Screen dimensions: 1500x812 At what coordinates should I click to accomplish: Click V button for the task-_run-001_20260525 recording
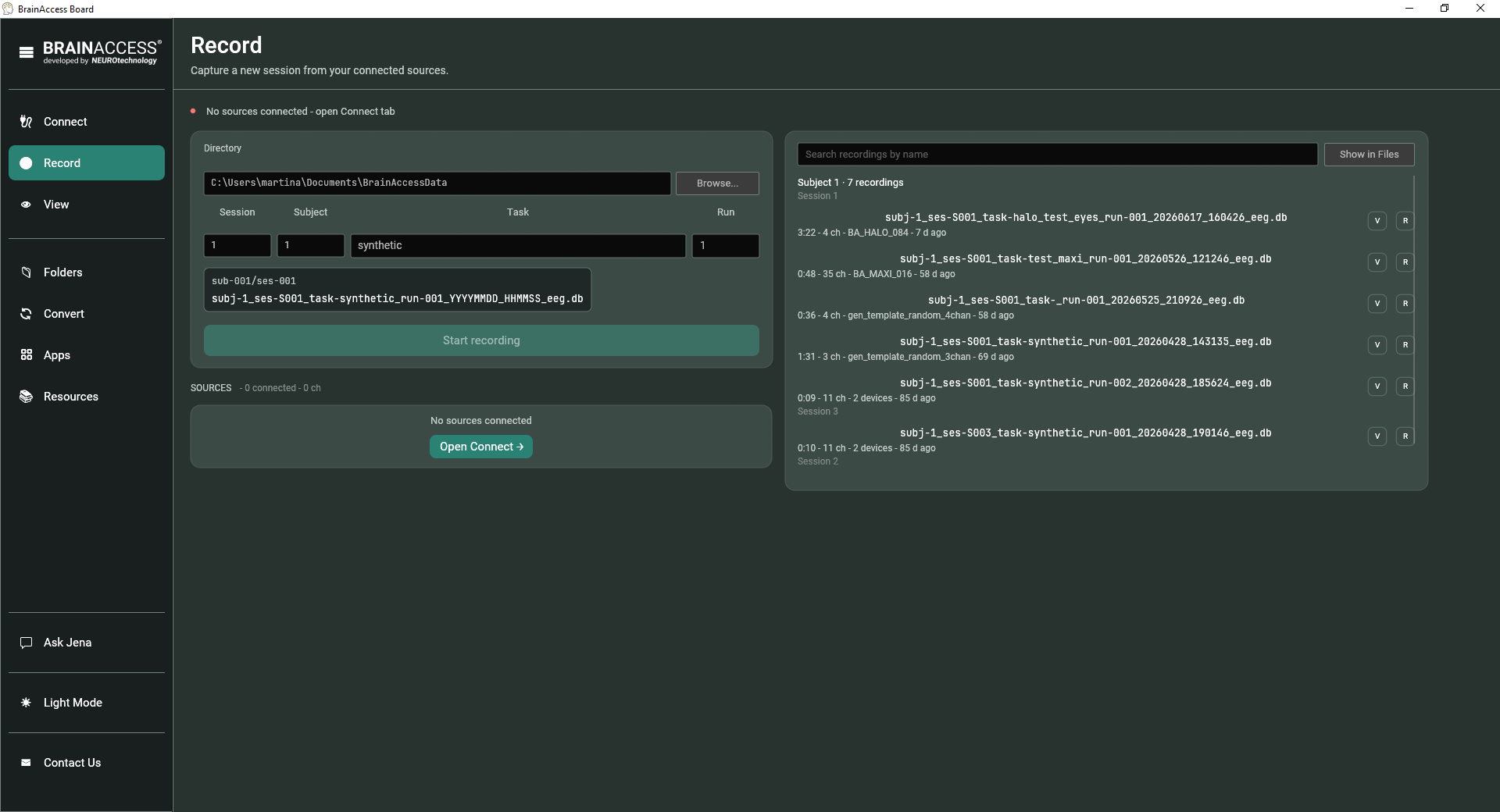click(1377, 304)
